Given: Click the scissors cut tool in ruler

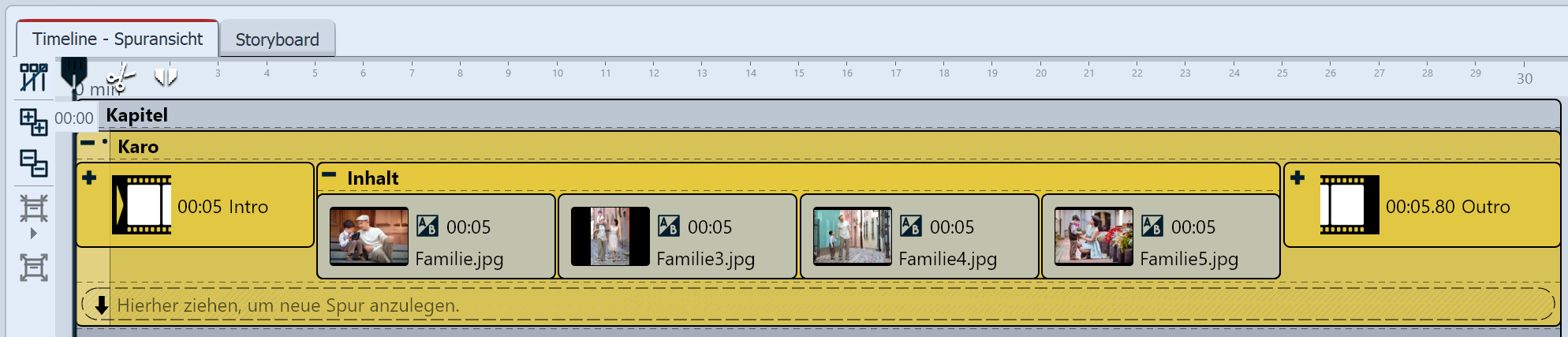Looking at the screenshot, I should (121, 77).
